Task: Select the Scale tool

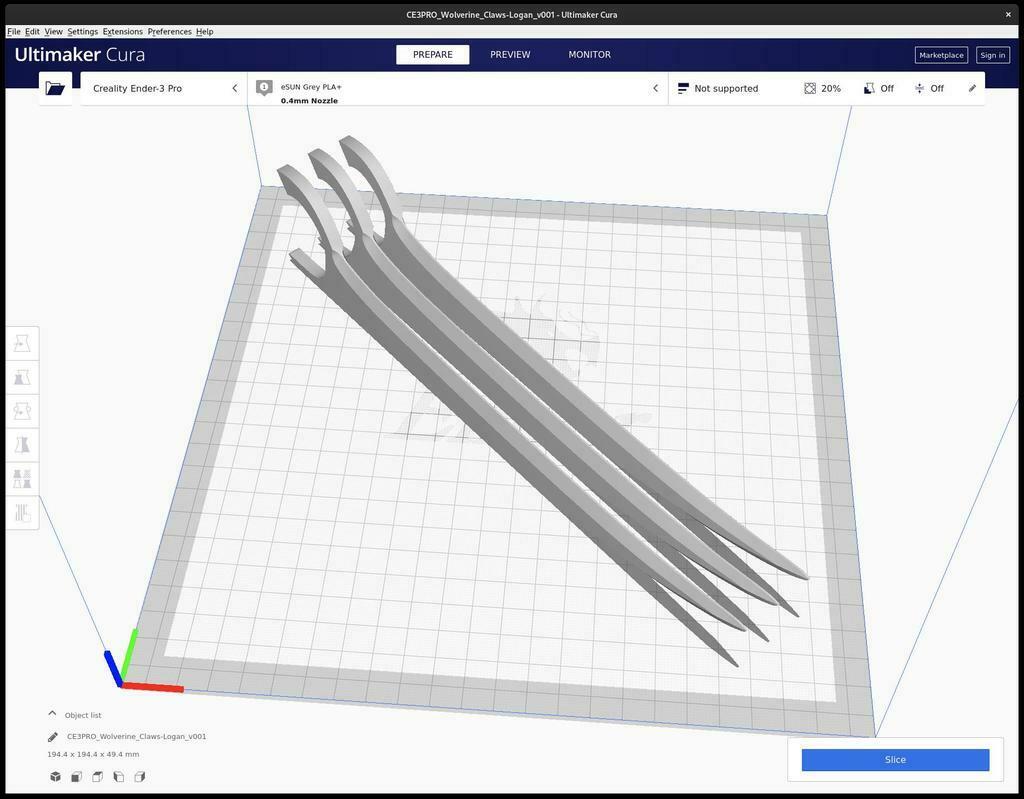Action: point(22,377)
